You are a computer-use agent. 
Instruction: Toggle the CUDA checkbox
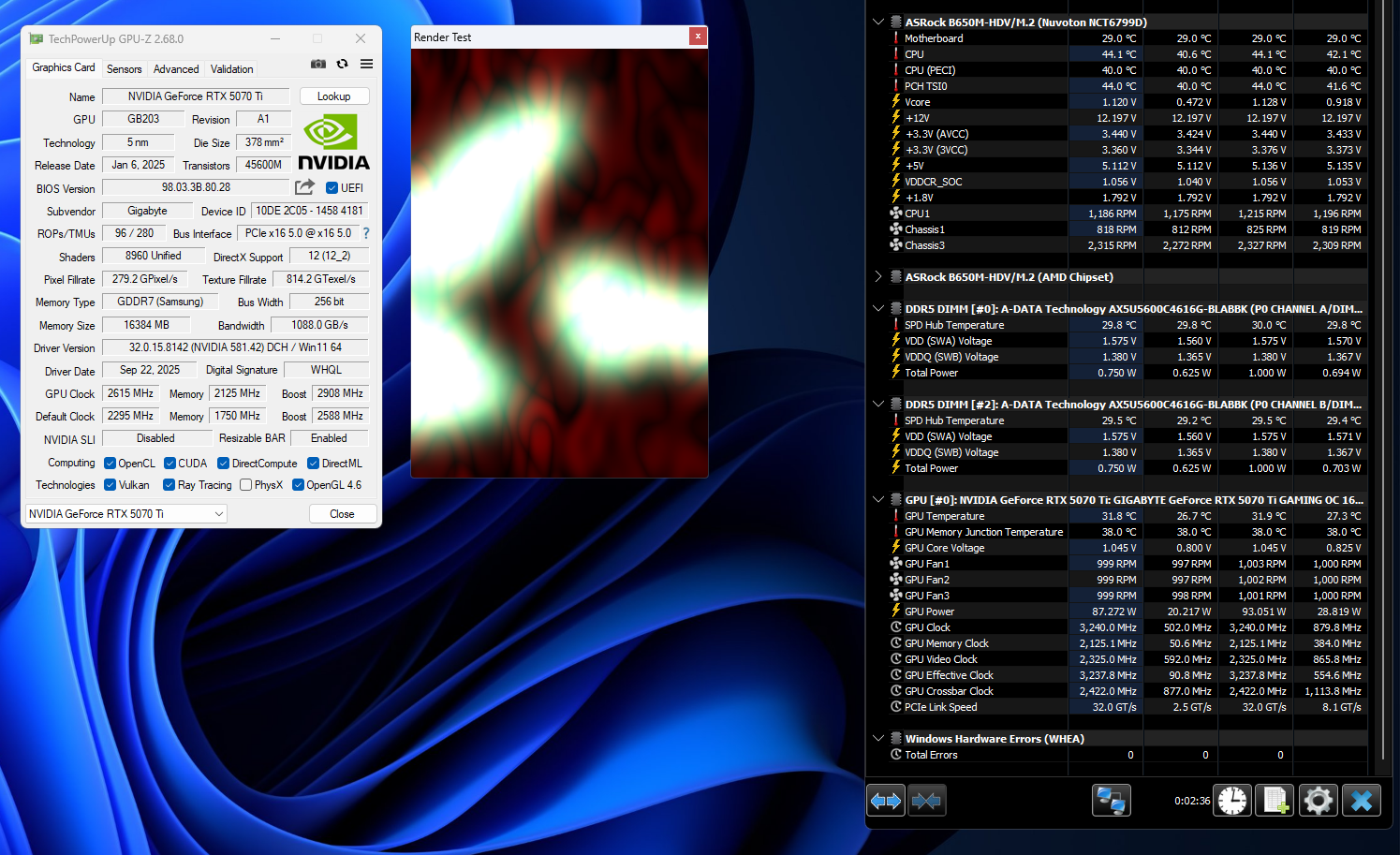point(169,464)
